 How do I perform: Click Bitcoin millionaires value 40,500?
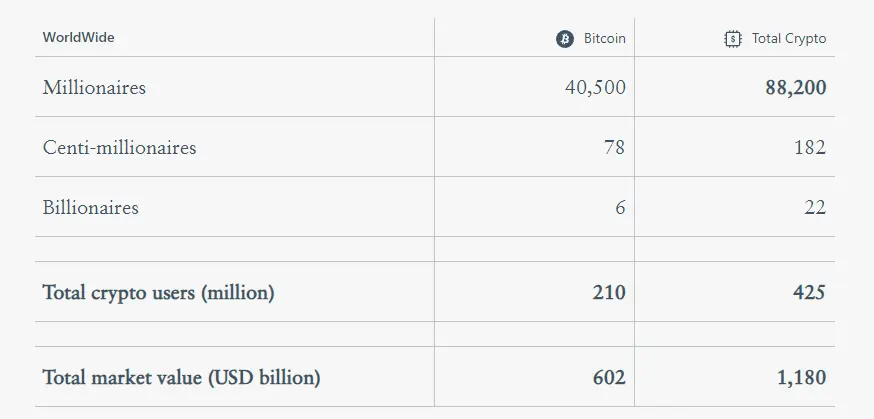pyautogui.click(x=595, y=87)
